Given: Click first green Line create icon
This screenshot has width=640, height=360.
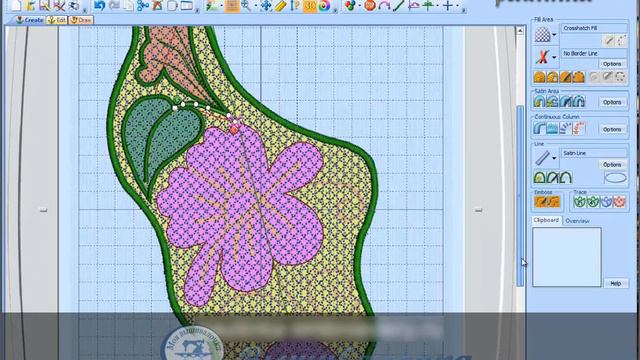Looking at the screenshot, I should [539, 177].
